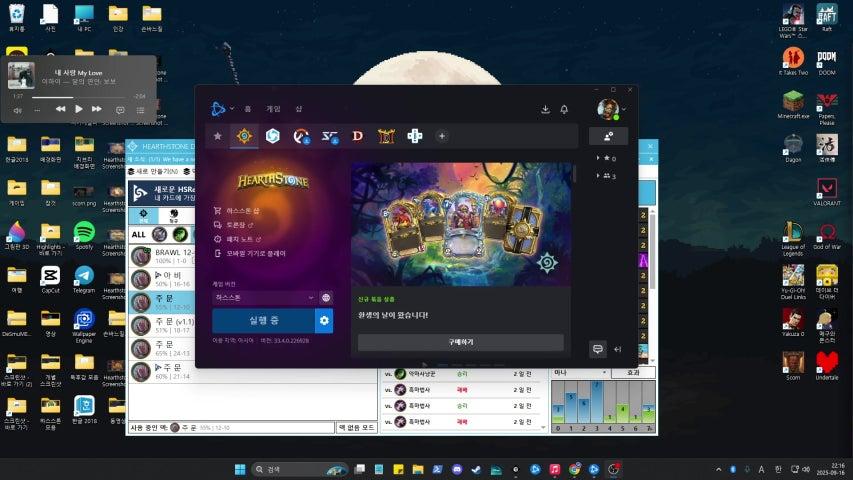Toggle the queue list in media widget
The image size is (853, 480).
point(140,110)
